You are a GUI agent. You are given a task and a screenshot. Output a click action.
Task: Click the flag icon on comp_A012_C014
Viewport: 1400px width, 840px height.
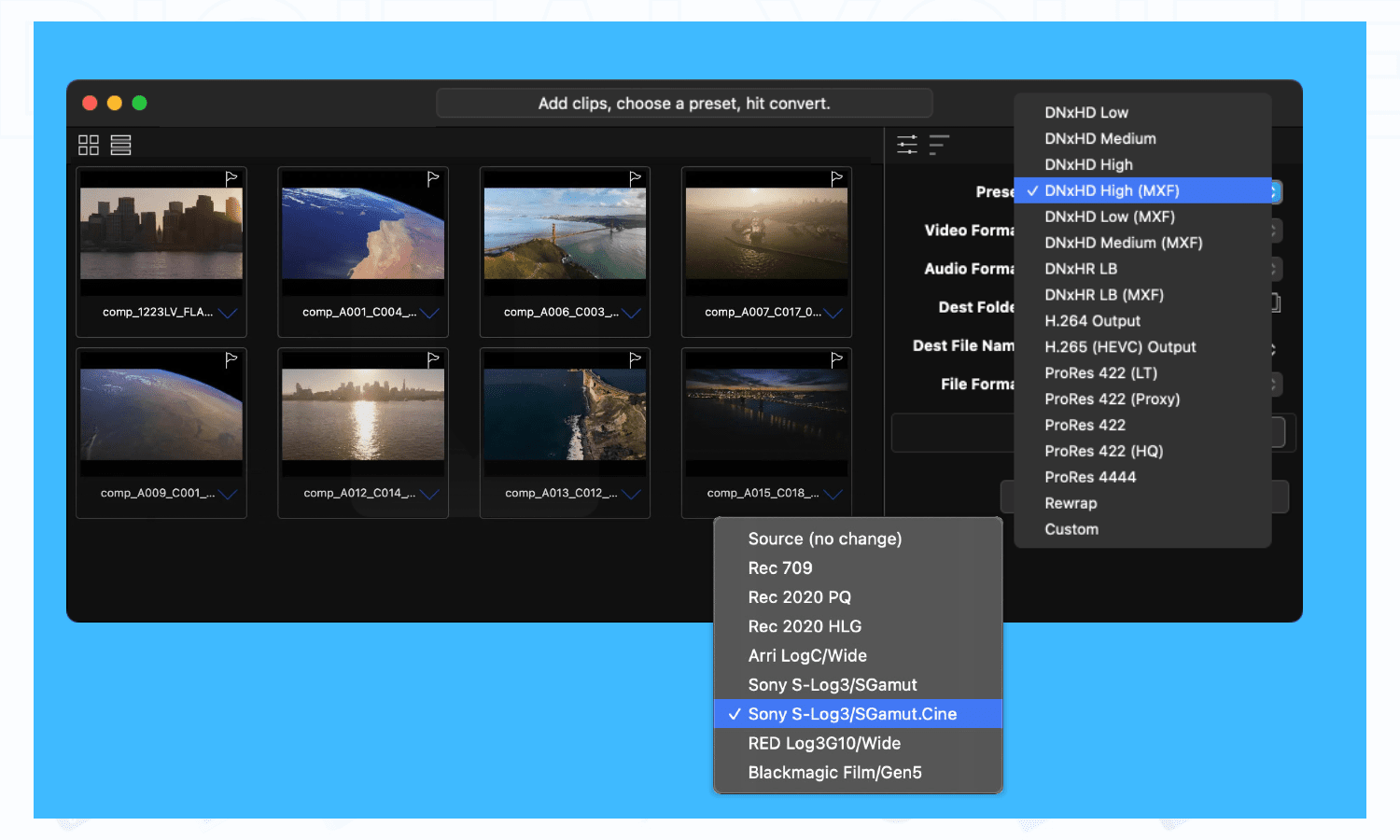(x=432, y=358)
